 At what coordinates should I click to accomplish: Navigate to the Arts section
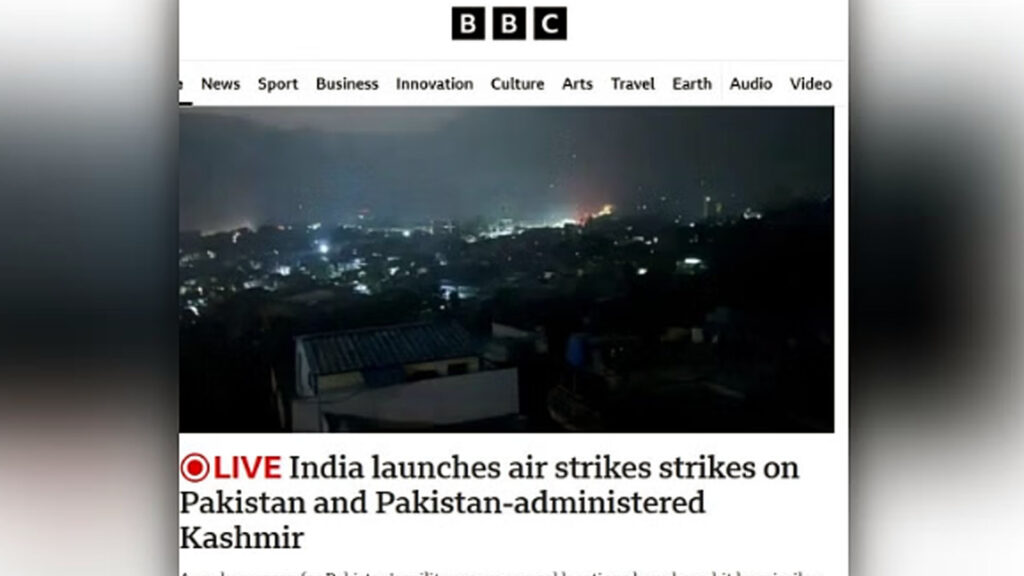pos(577,84)
